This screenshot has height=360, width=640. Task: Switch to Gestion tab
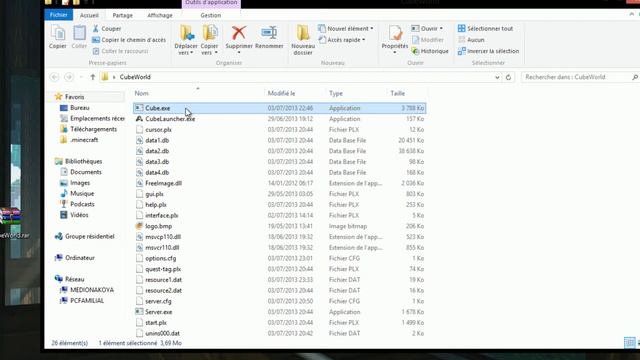click(x=211, y=15)
